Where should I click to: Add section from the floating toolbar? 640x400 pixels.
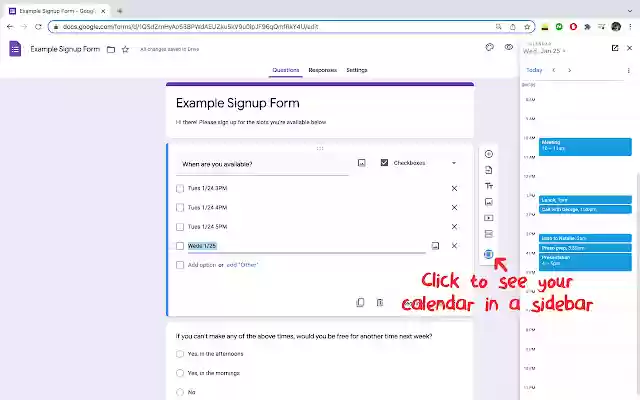pyautogui.click(x=489, y=234)
